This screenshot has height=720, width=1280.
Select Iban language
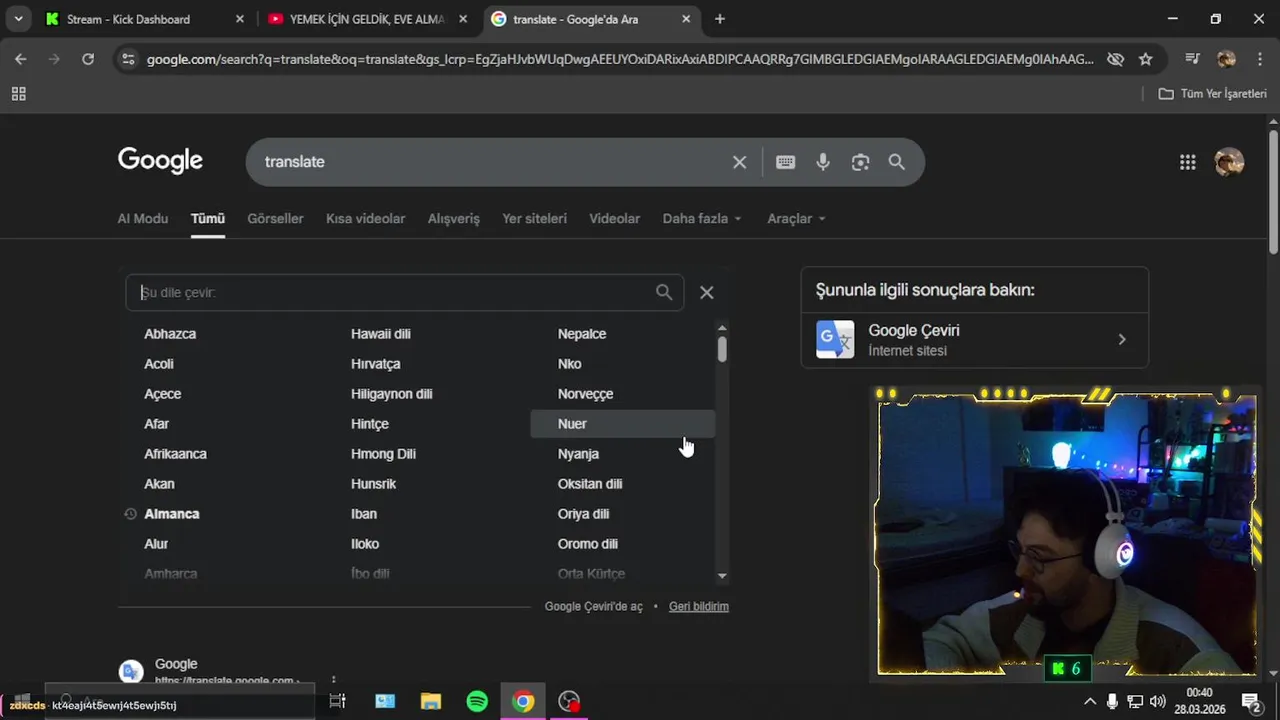click(364, 514)
